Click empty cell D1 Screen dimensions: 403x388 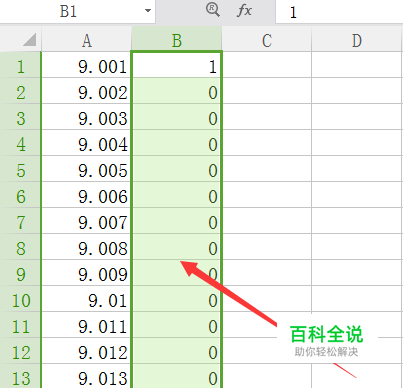click(357, 65)
